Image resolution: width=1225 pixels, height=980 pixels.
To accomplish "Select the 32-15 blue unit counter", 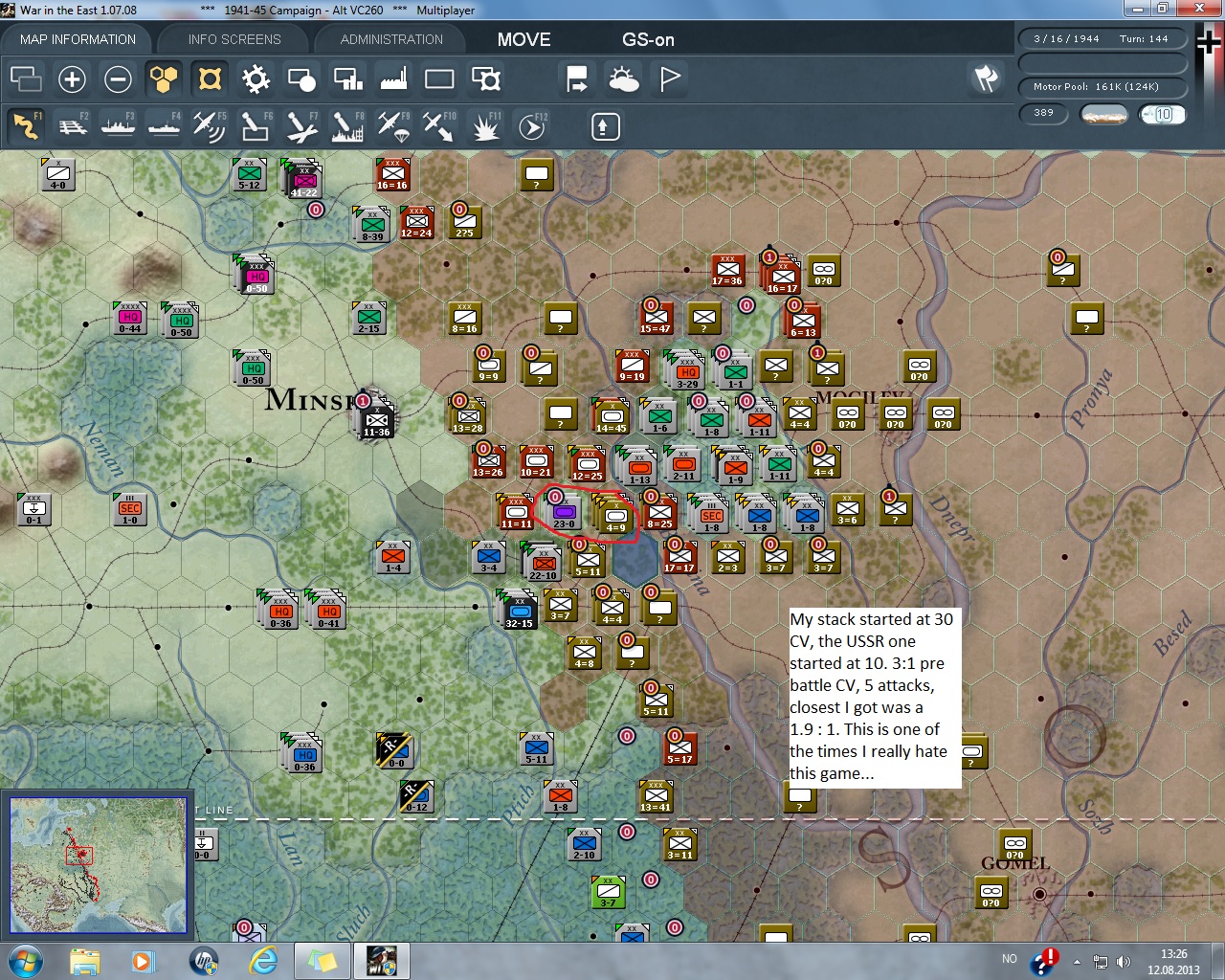I will pyautogui.click(x=519, y=611).
